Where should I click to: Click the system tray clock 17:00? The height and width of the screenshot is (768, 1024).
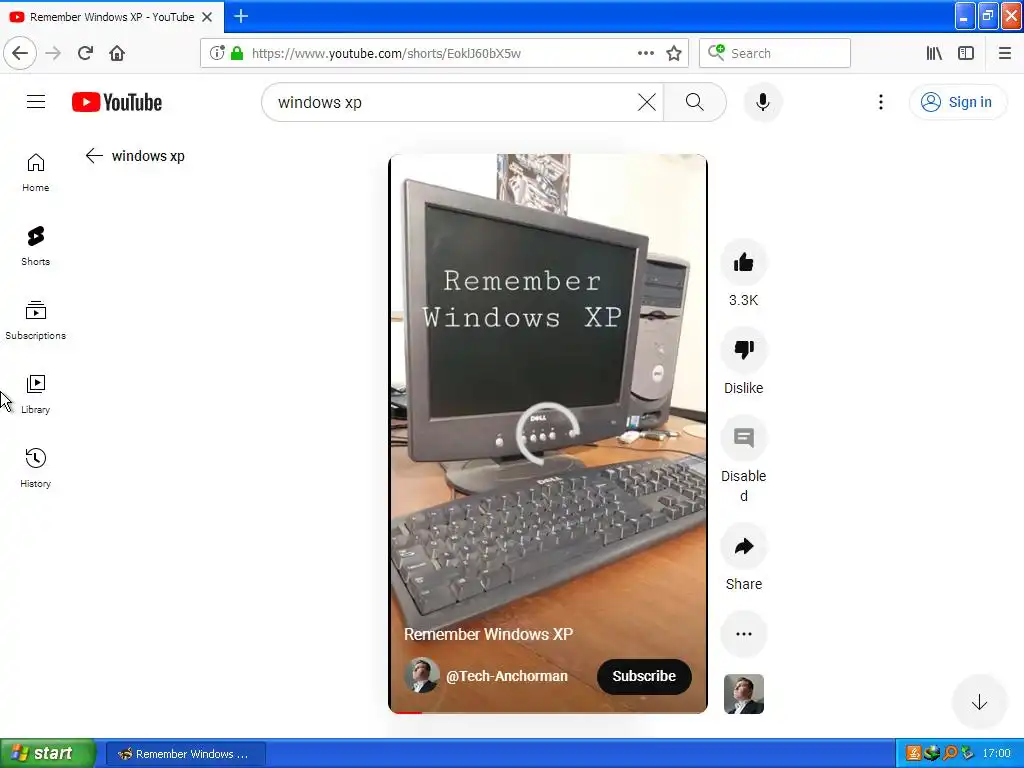(x=996, y=754)
